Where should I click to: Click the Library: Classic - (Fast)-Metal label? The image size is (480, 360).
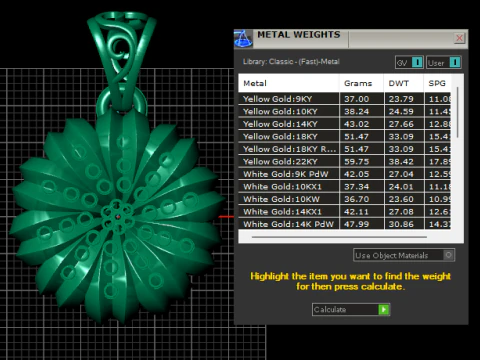291,62
